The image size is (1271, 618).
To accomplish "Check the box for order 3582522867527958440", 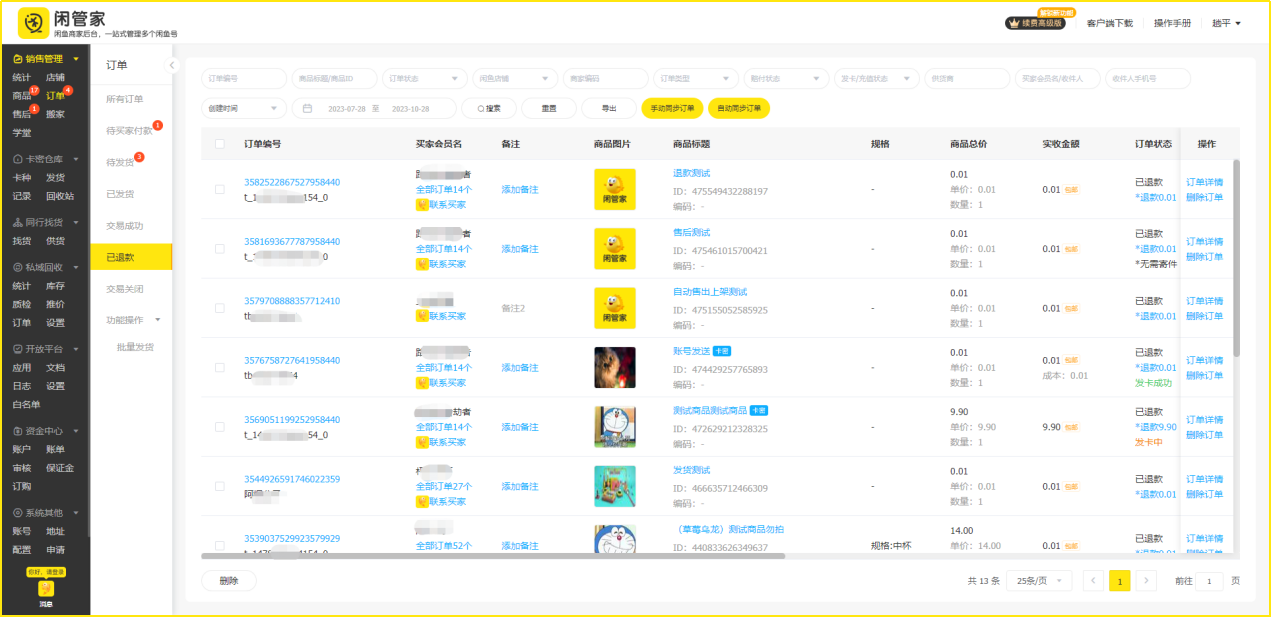I will click(x=220, y=189).
